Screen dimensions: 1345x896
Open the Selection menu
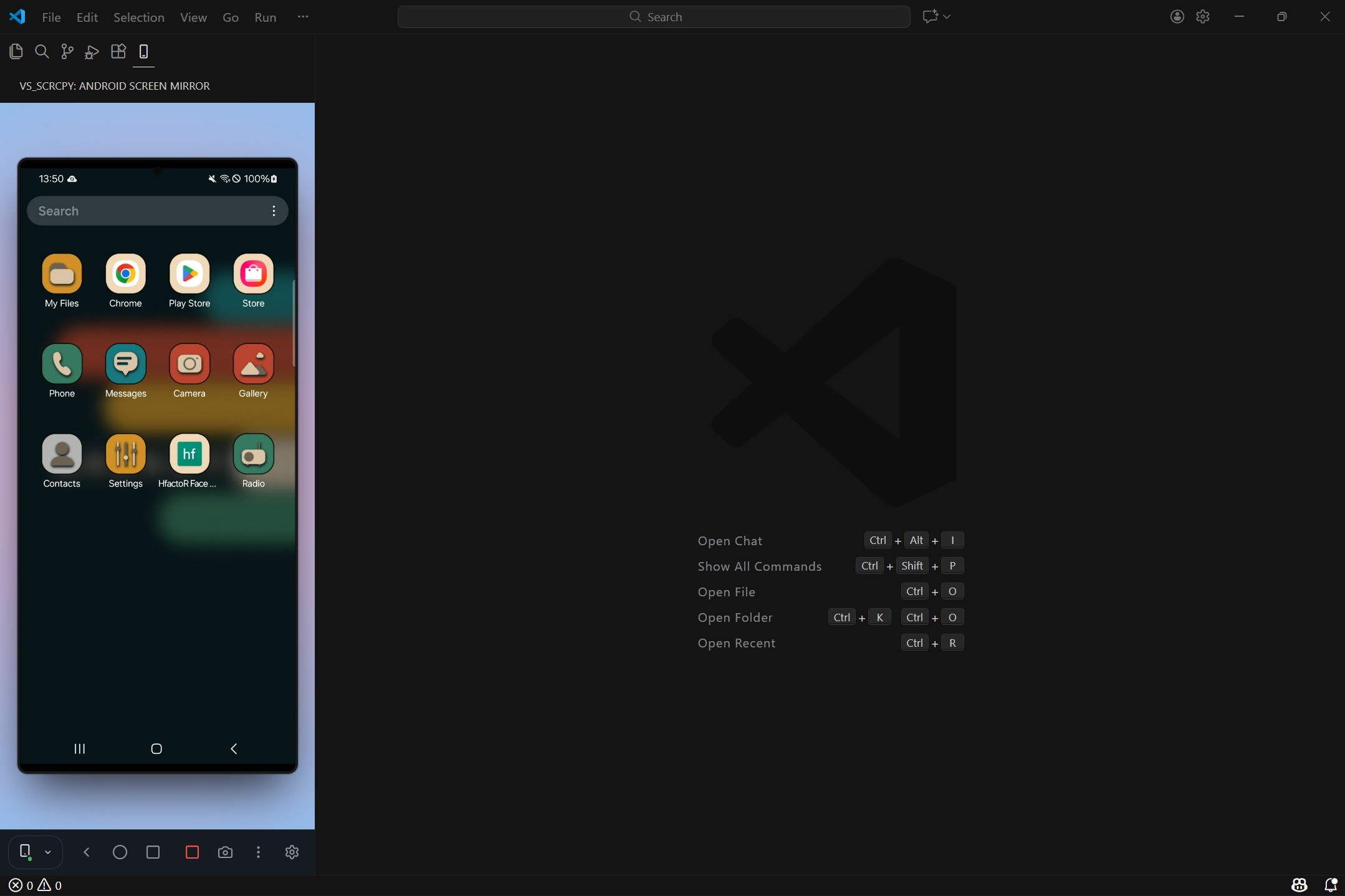[x=138, y=17]
